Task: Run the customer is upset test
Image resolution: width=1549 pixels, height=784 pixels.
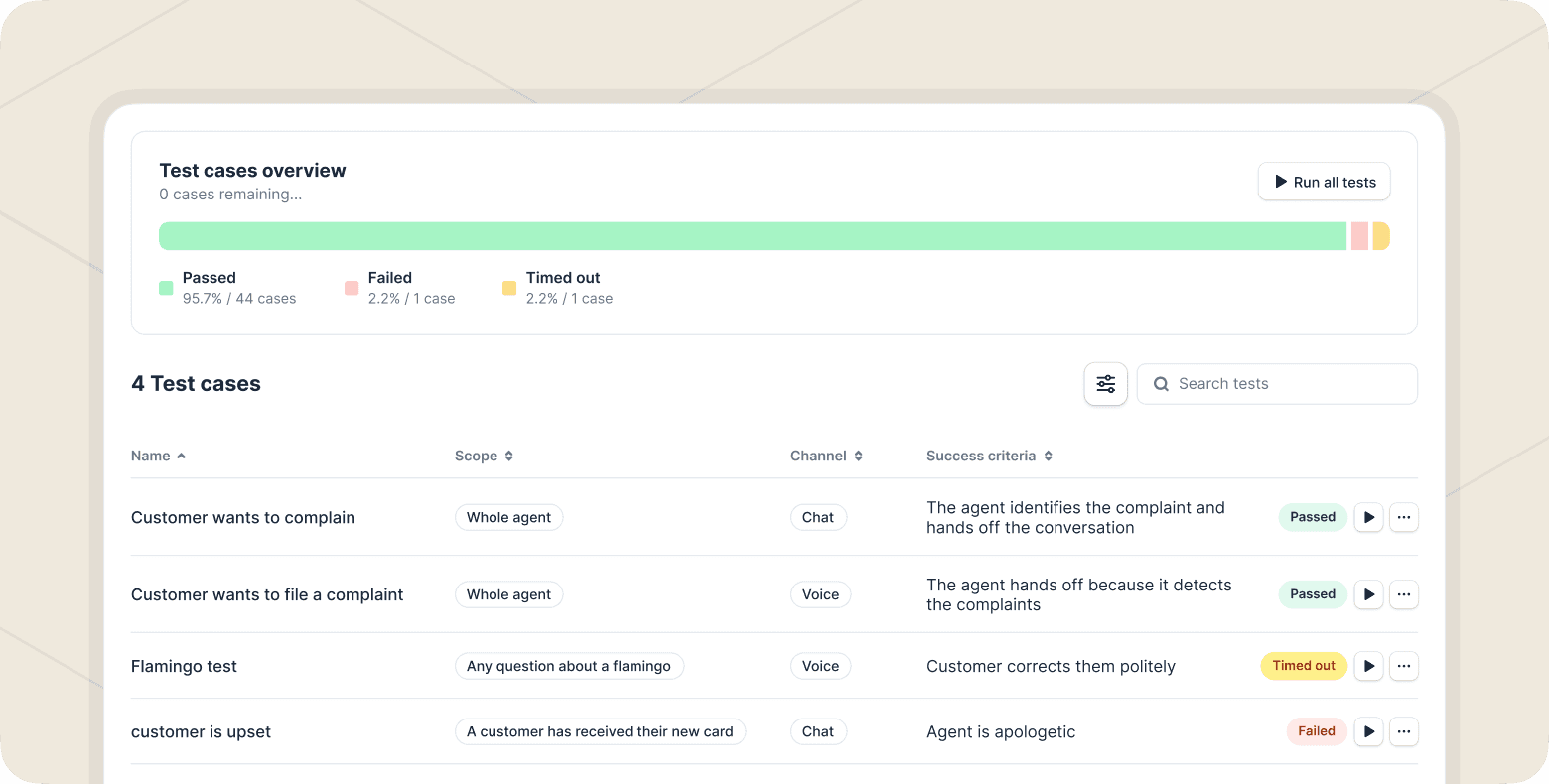Action: 1369,731
